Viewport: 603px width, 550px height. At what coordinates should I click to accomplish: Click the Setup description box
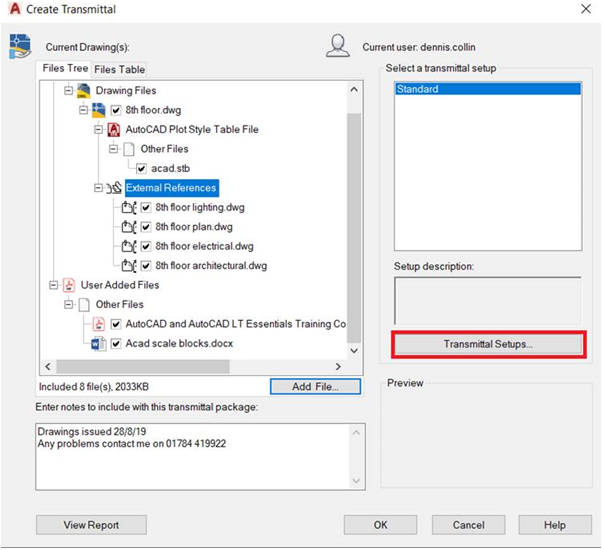[488, 301]
